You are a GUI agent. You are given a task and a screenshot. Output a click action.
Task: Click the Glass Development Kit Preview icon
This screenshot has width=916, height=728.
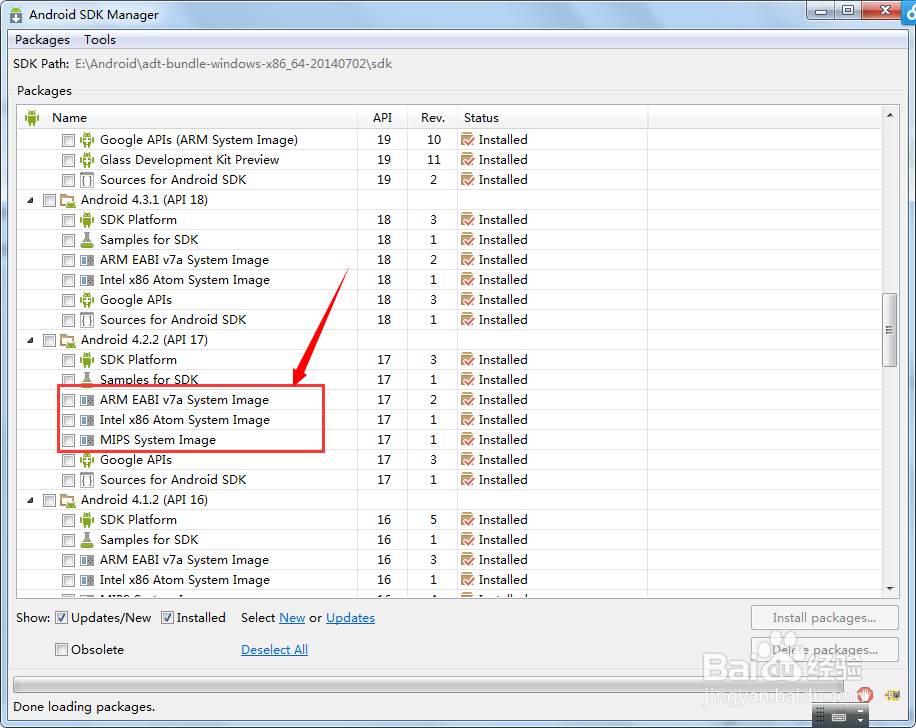pos(87,160)
